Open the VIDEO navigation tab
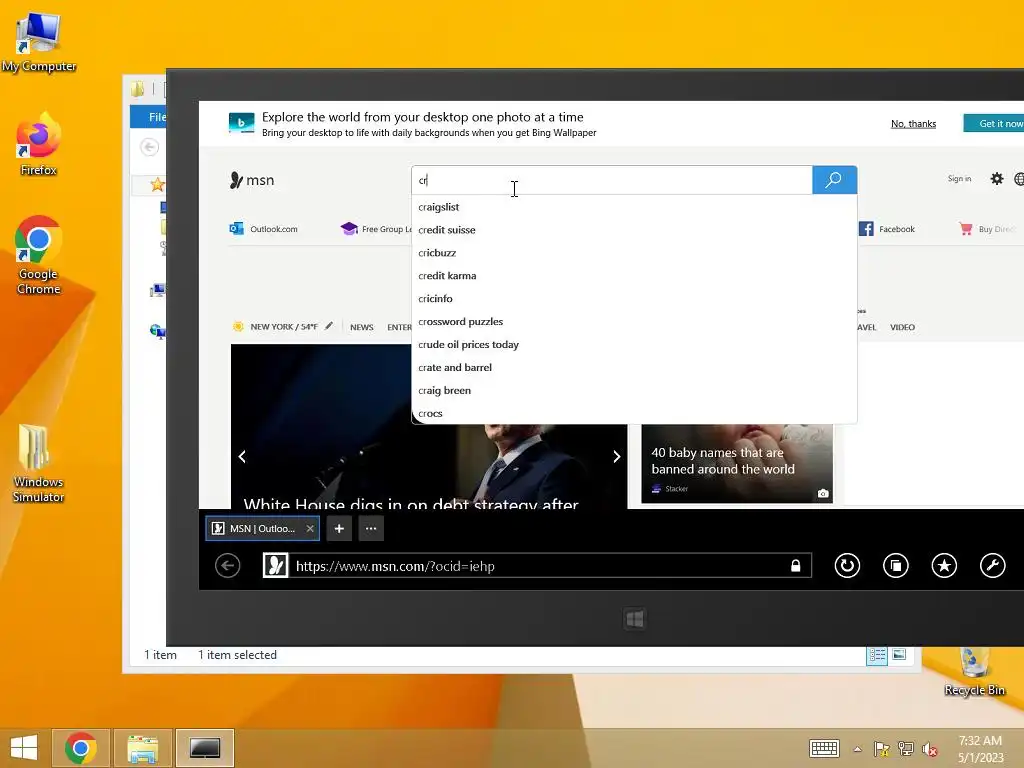This screenshot has height=768, width=1024. click(902, 327)
